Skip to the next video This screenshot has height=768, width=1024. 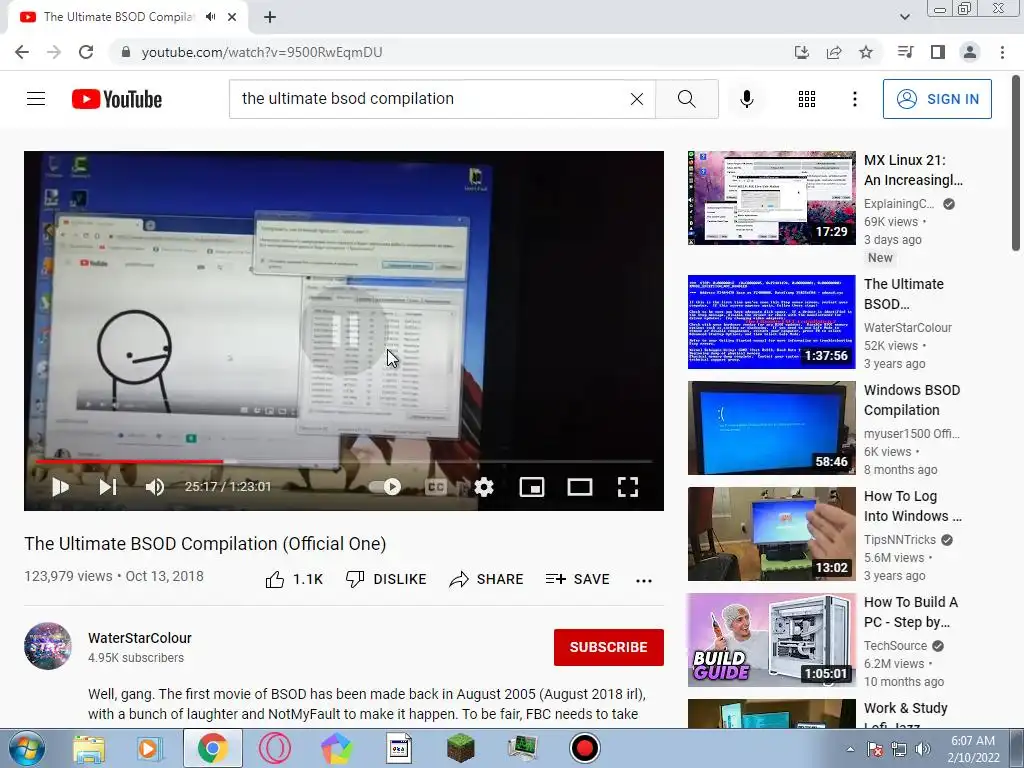click(x=108, y=487)
